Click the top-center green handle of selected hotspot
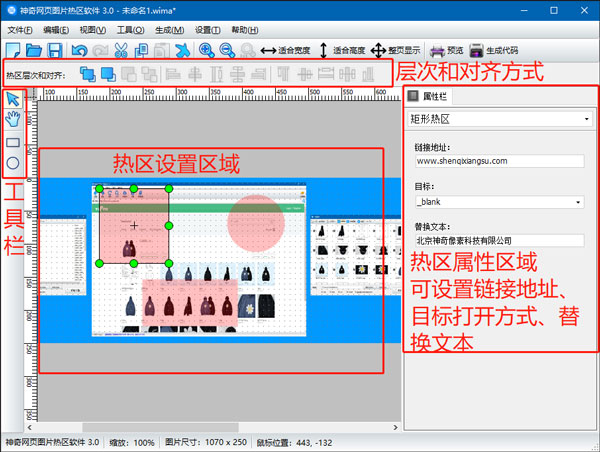 [134, 188]
